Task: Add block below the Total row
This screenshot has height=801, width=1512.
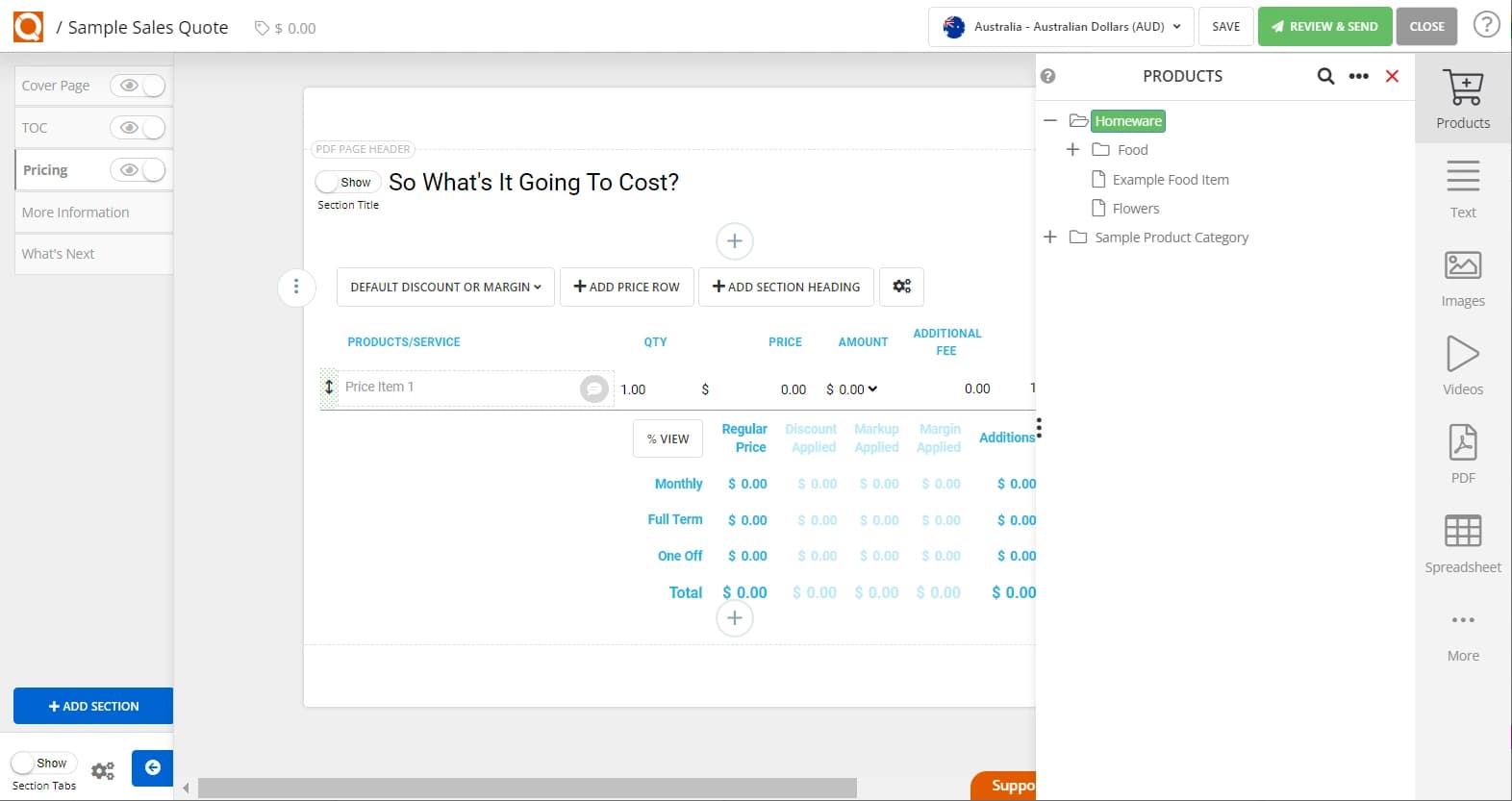Action: click(x=735, y=618)
